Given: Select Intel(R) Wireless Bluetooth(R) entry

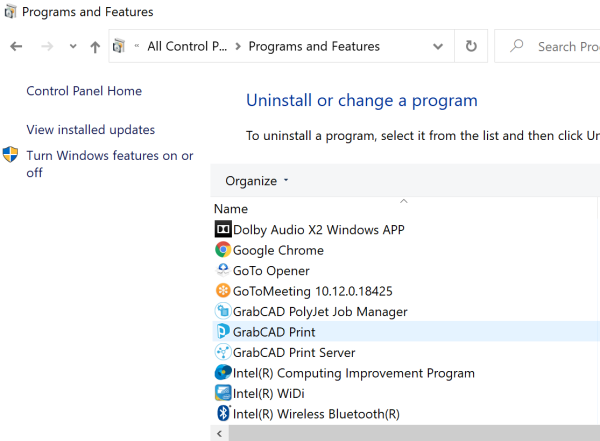Looking at the screenshot, I should point(316,414).
